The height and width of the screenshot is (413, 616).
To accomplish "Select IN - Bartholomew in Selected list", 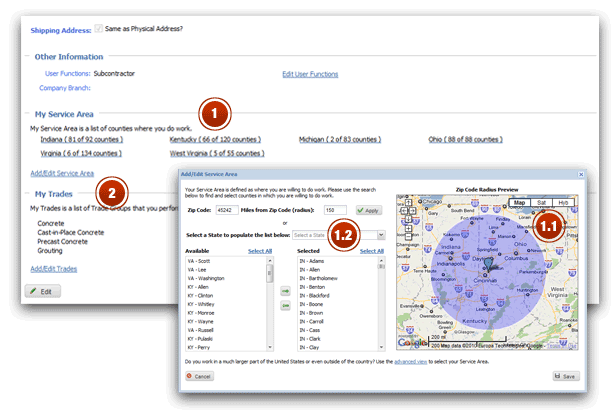I will tap(338, 279).
